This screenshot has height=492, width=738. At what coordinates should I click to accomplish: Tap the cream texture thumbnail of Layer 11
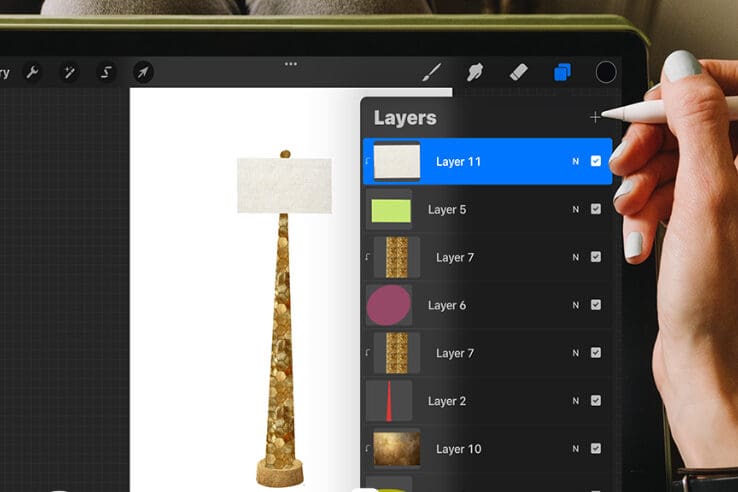(397, 161)
